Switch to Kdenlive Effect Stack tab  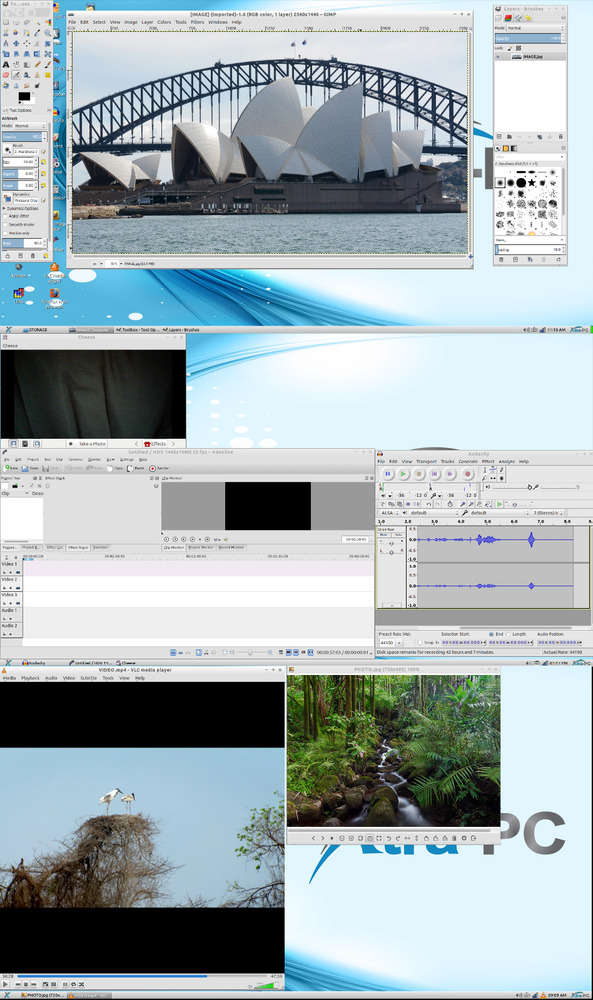pos(78,547)
